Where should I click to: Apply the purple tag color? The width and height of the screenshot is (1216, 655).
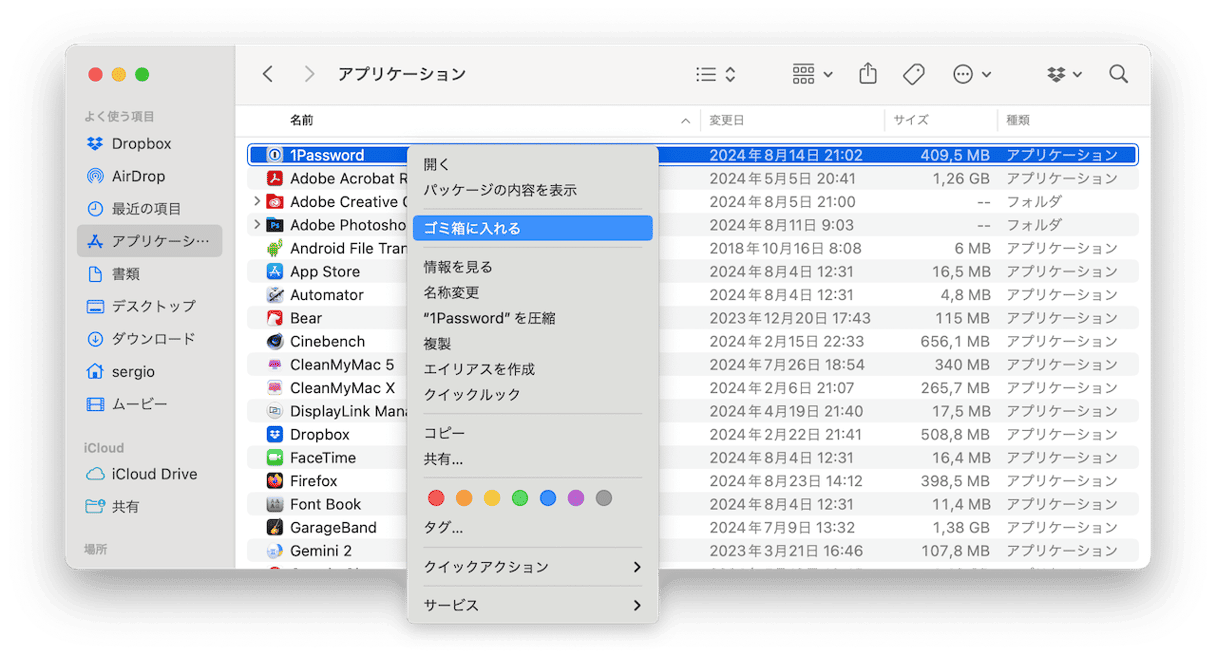click(x=576, y=498)
